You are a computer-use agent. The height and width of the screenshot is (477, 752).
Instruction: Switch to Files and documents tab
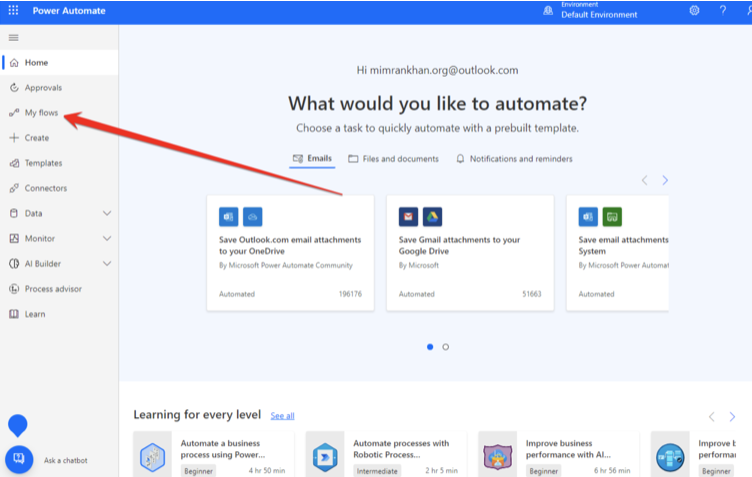point(393,159)
